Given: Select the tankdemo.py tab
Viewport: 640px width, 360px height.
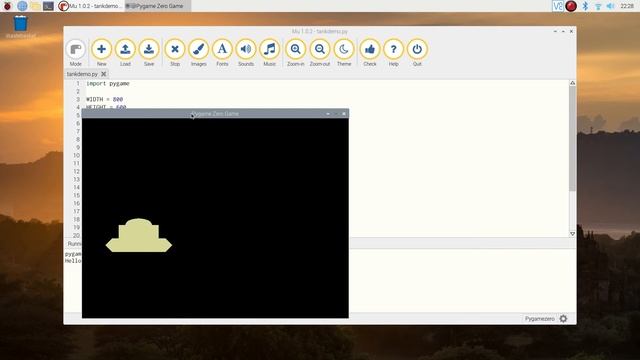Looking at the screenshot, I should coord(82,74).
